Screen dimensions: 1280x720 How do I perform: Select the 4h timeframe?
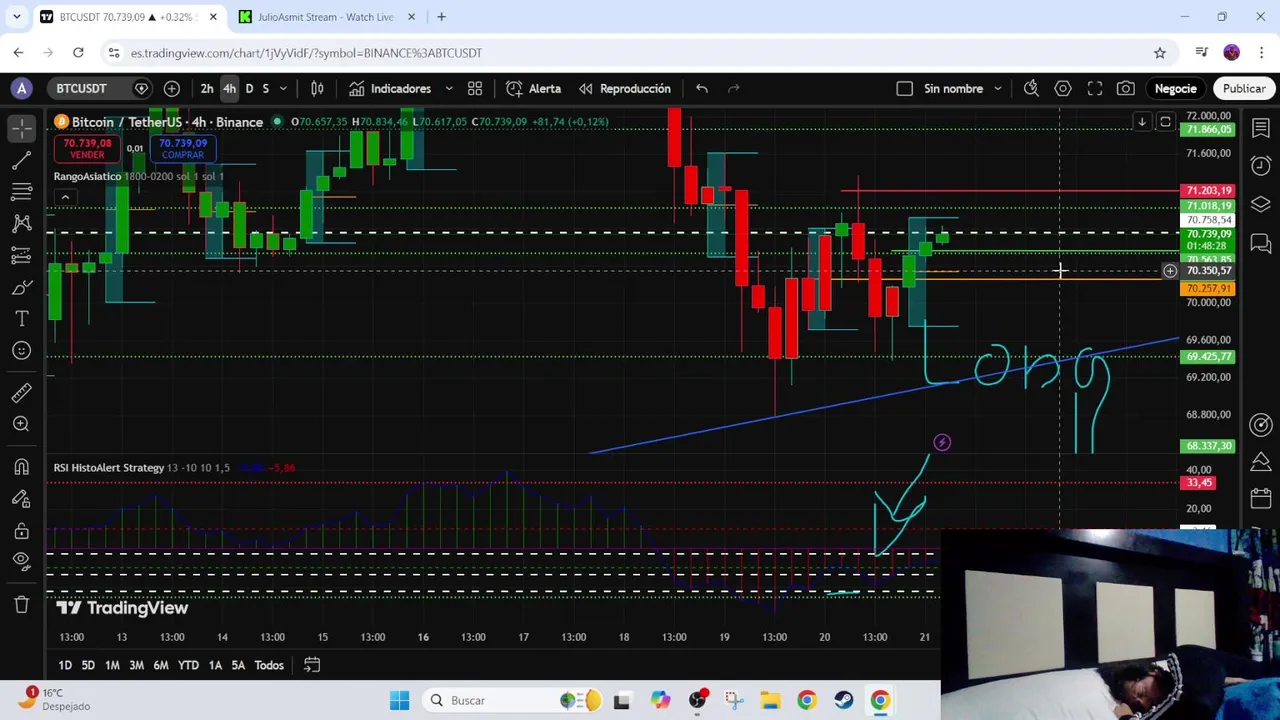[229, 88]
